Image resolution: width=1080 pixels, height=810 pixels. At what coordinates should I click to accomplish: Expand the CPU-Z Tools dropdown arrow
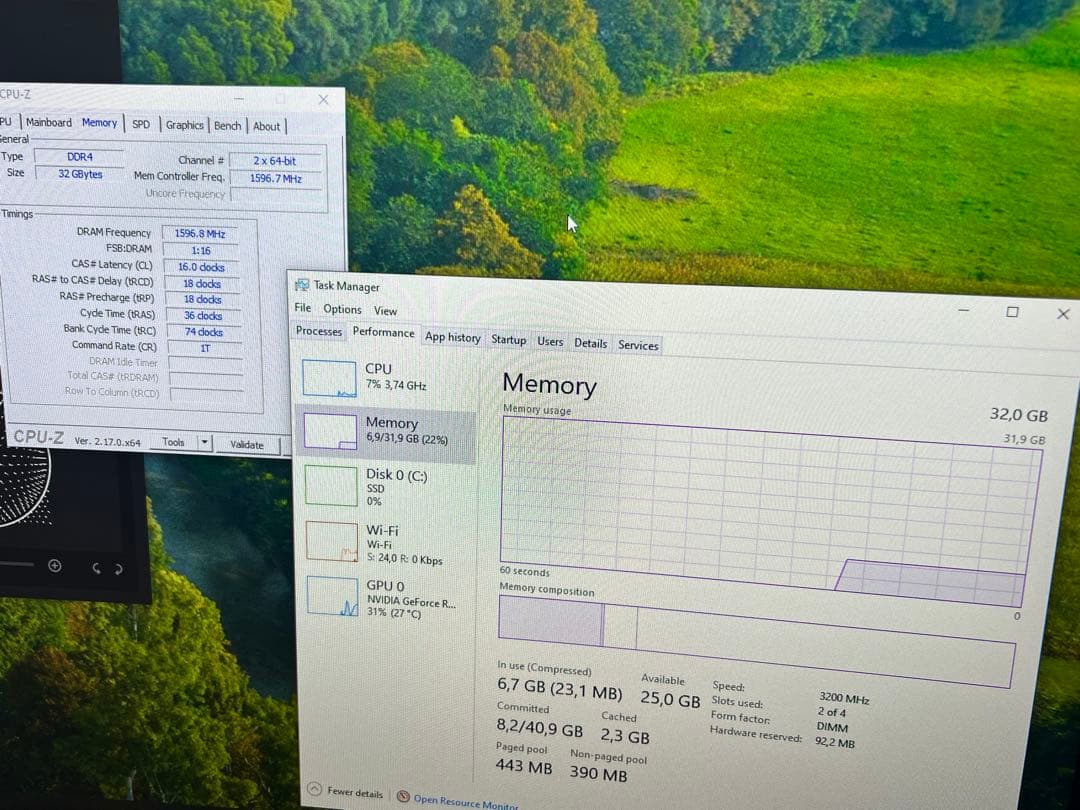[x=204, y=442]
